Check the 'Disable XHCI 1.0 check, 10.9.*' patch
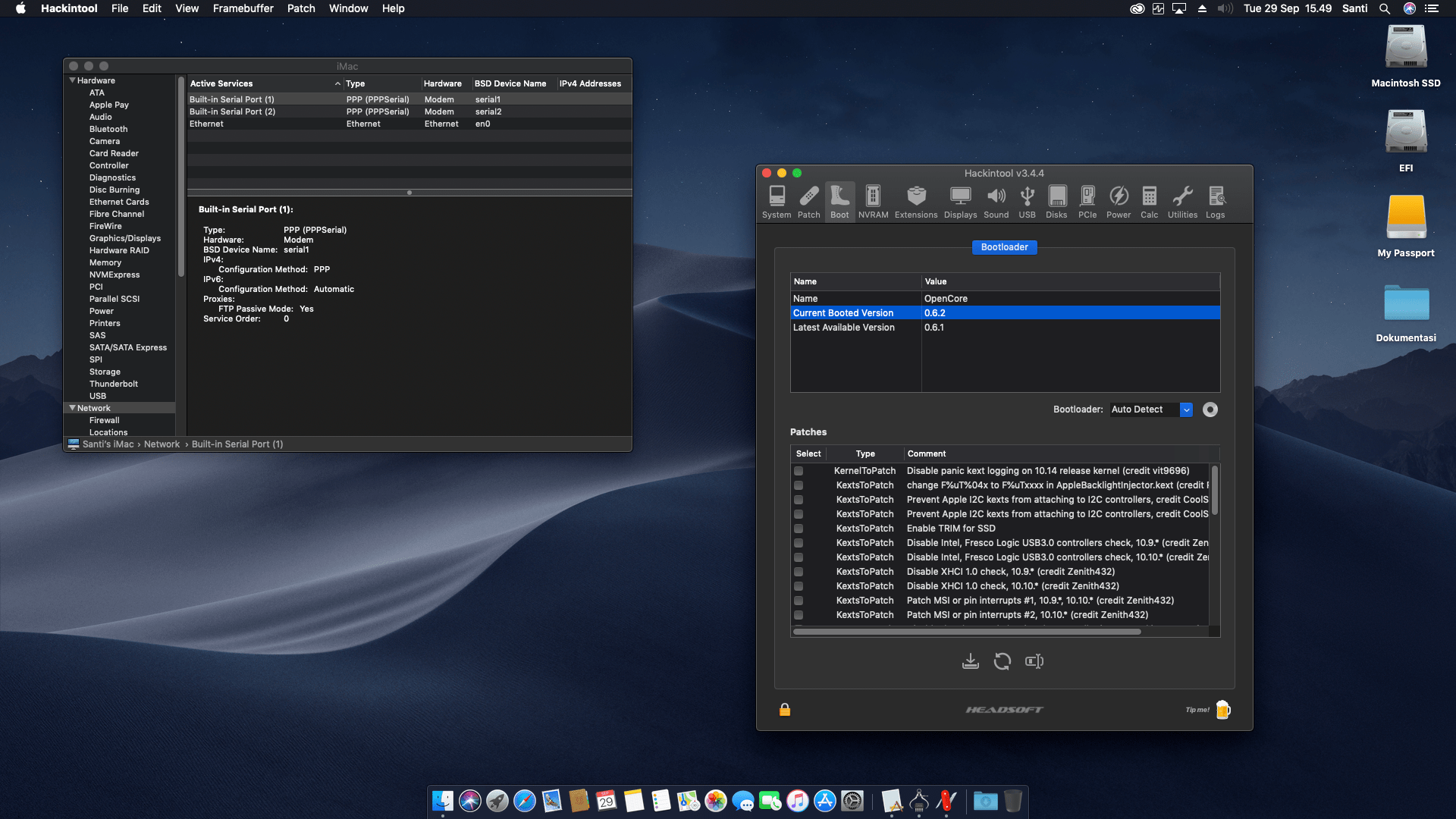Viewport: 1456px width, 819px height. 799,572
